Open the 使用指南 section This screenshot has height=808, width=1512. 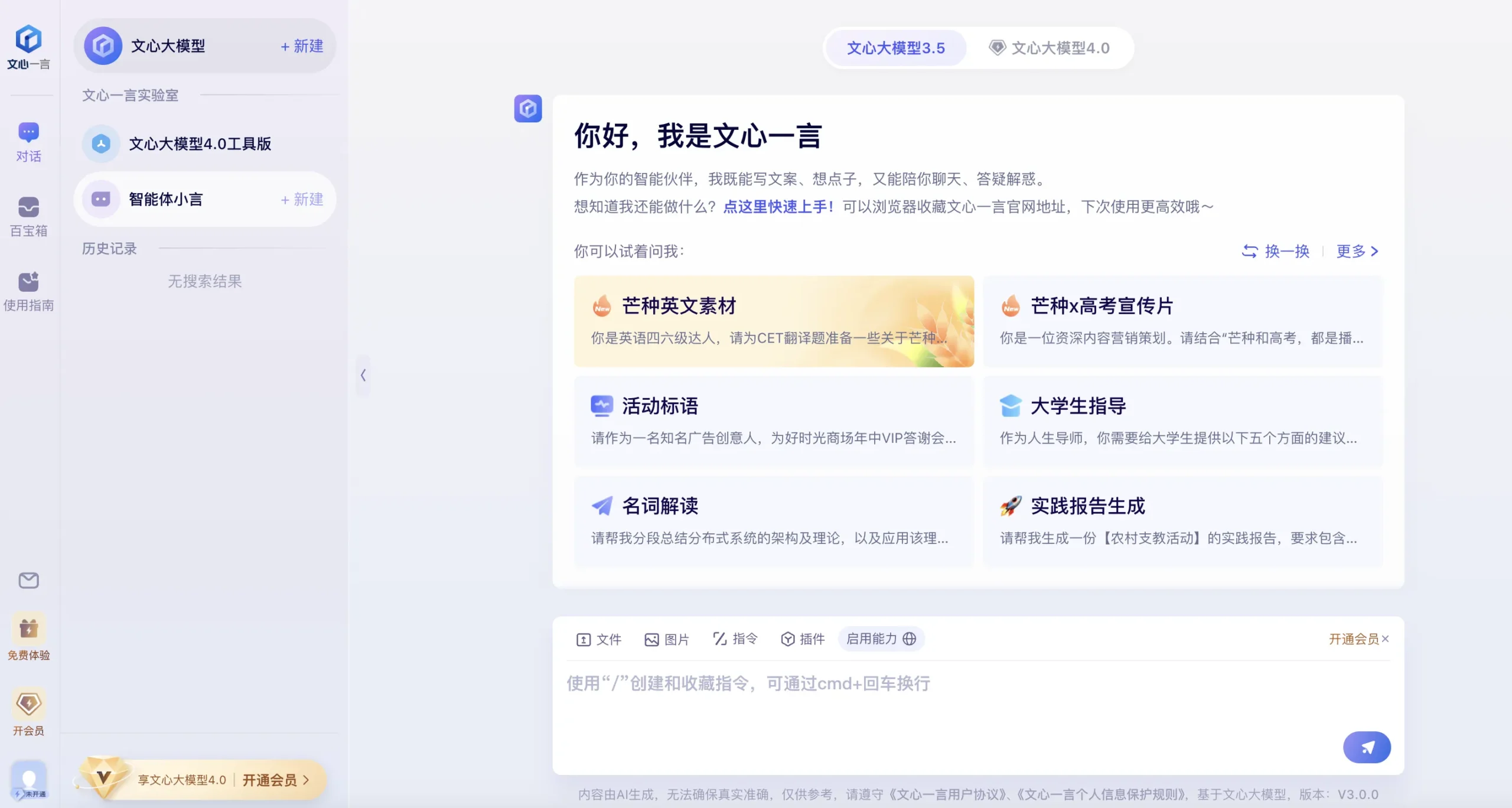(x=28, y=291)
